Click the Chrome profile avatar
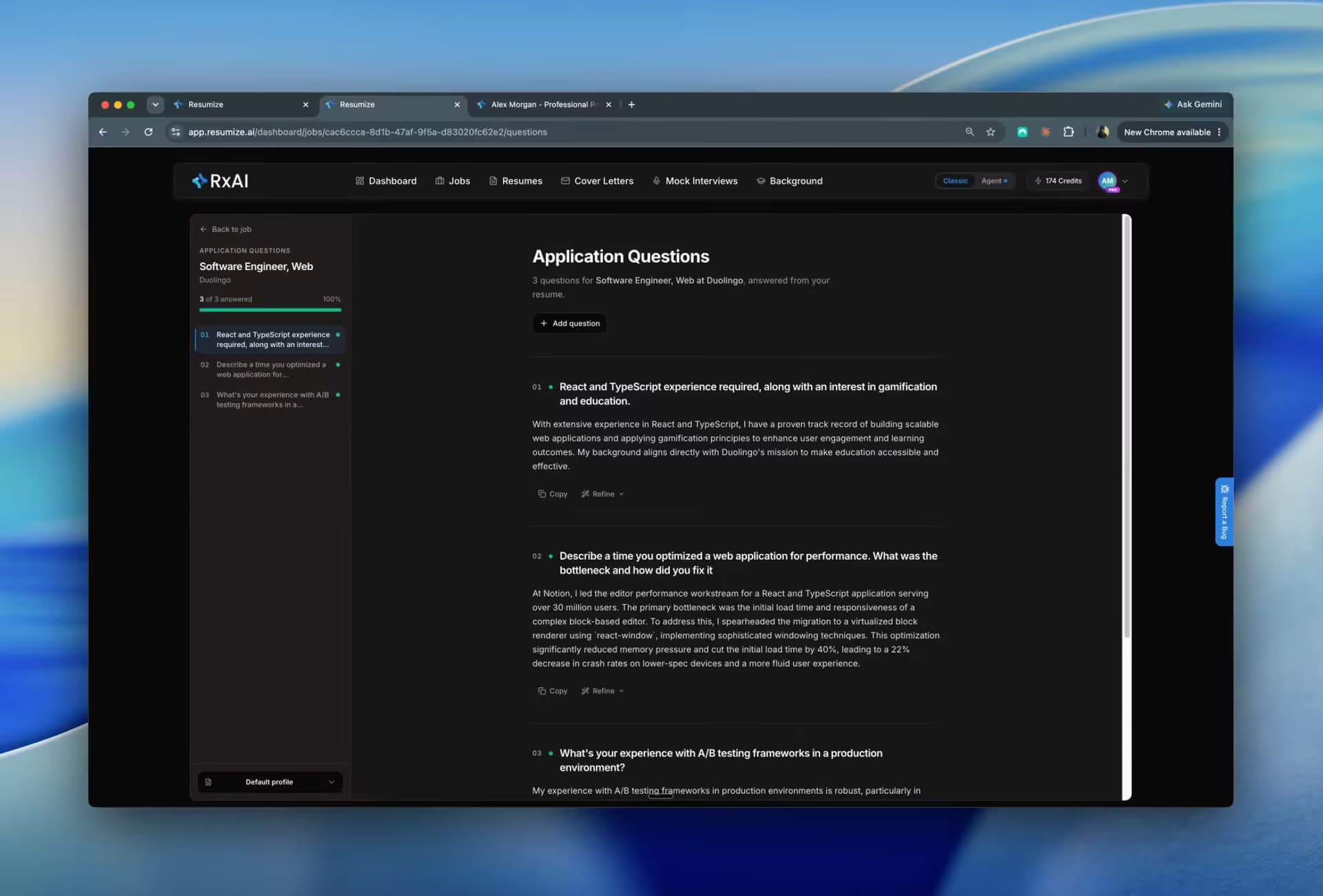 click(x=1102, y=132)
